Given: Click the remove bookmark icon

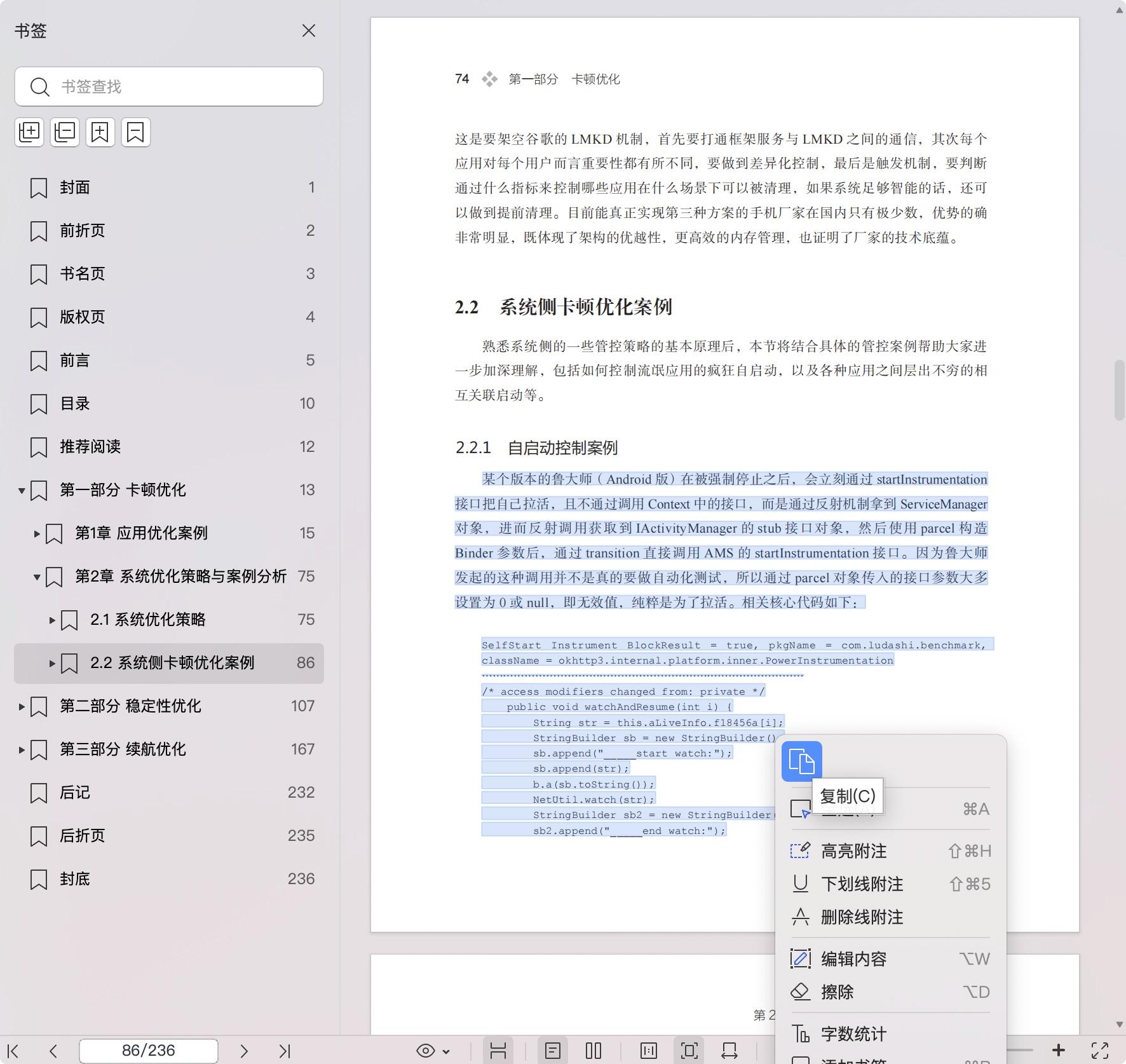Looking at the screenshot, I should coord(136,132).
